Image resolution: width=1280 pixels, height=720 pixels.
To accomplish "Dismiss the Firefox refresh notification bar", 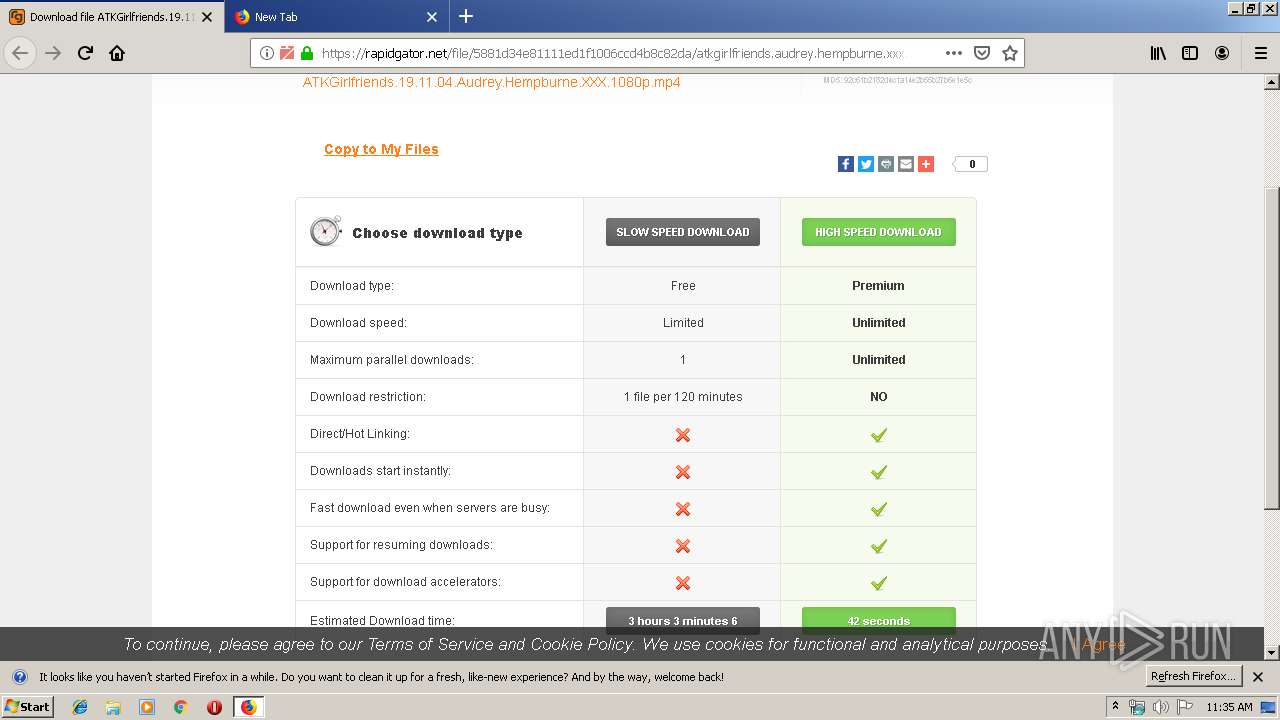I will (1258, 677).
